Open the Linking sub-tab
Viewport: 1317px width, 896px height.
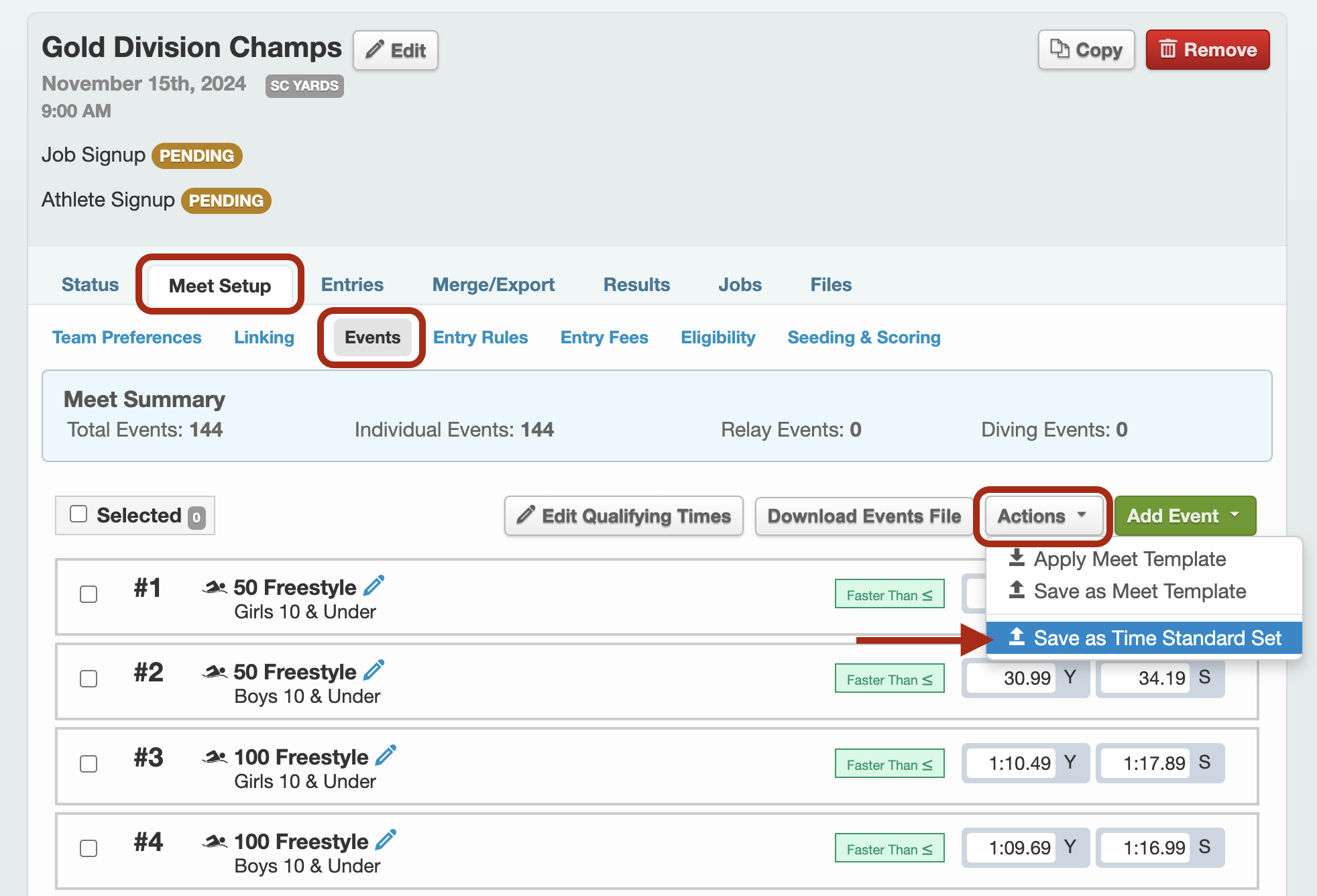coord(264,337)
